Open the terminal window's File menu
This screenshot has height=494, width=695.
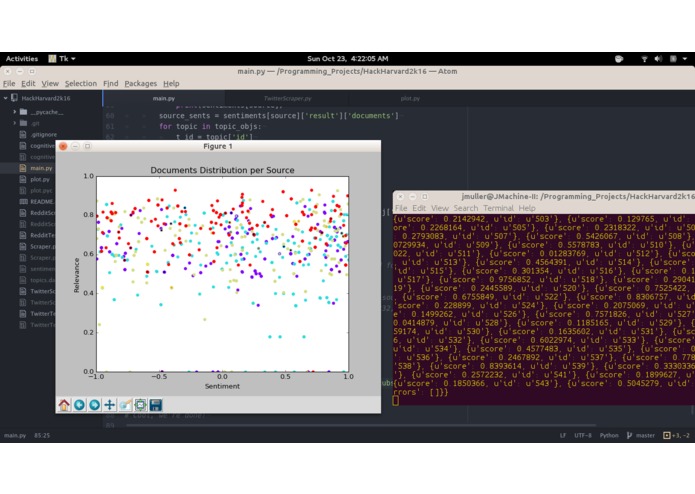[x=401, y=208]
